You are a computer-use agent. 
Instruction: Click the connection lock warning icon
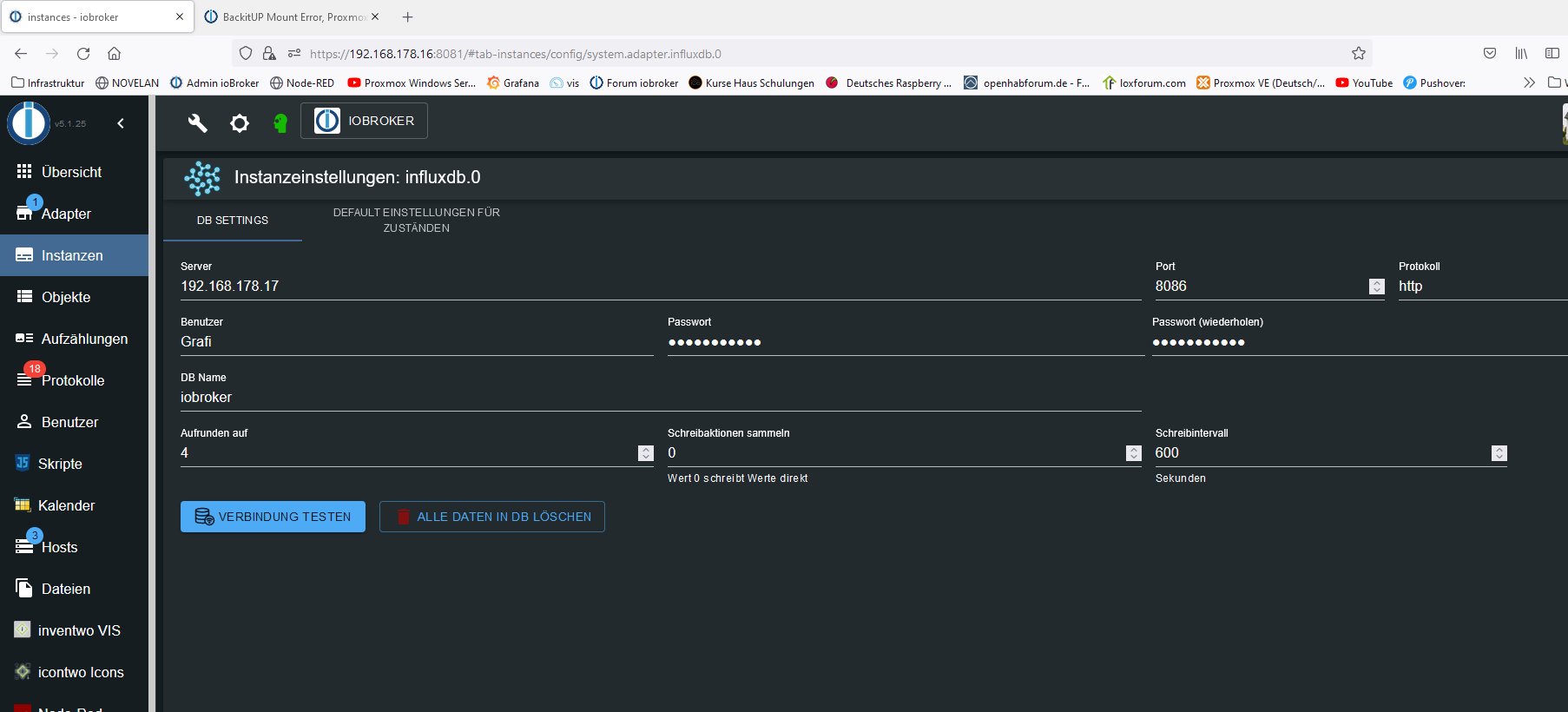coord(269,54)
